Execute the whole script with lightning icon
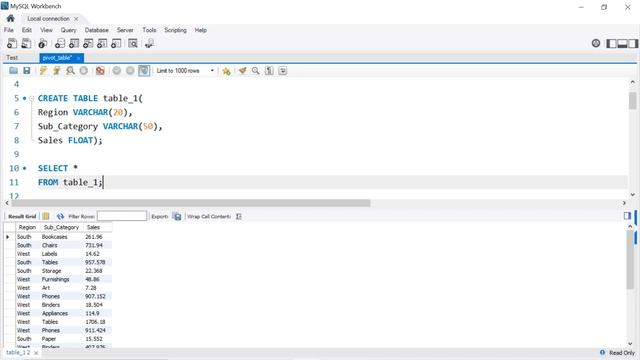This screenshot has width=640, height=360. [43, 71]
